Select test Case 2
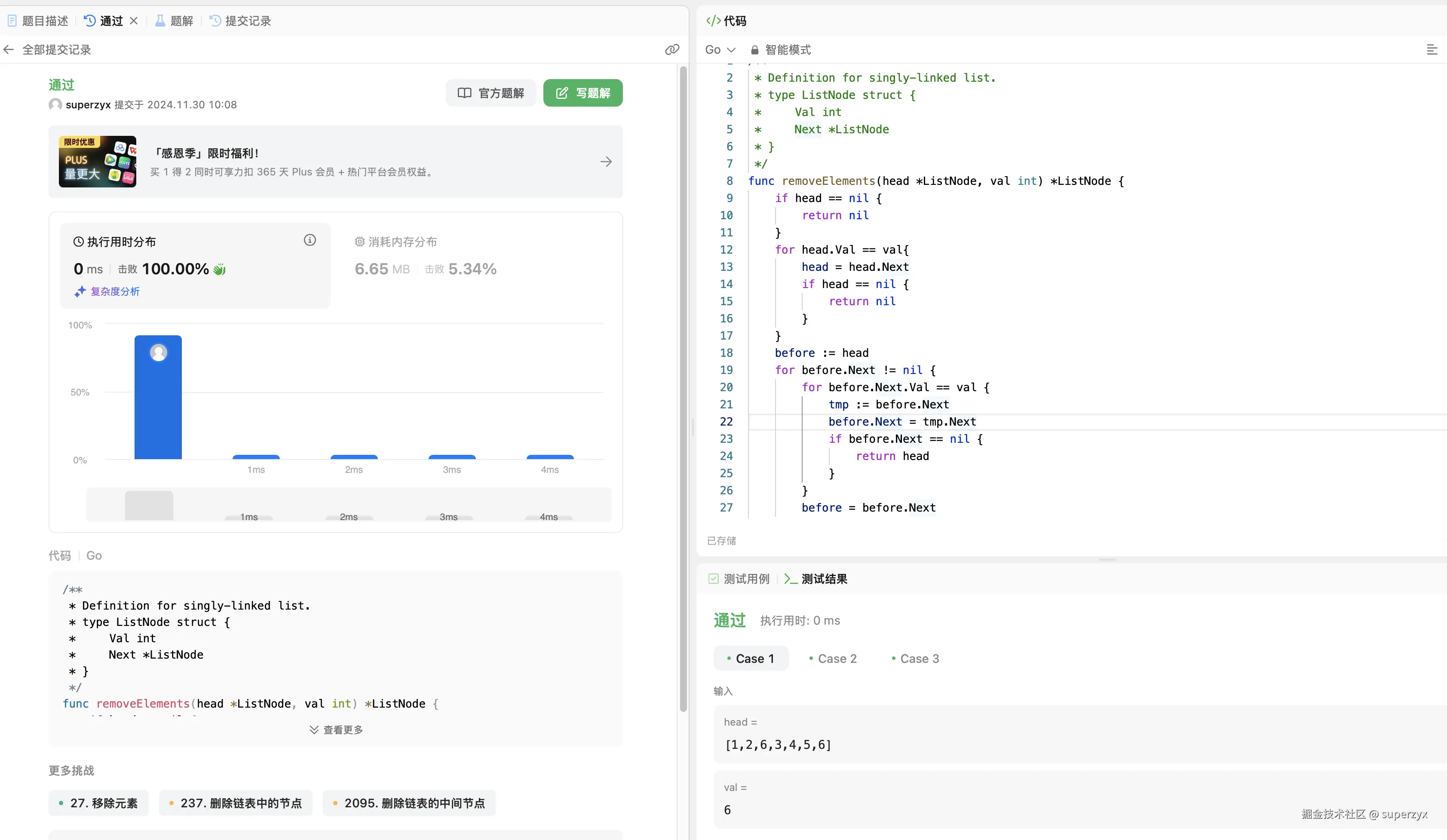Screen dimensions: 1447x840 833,659
